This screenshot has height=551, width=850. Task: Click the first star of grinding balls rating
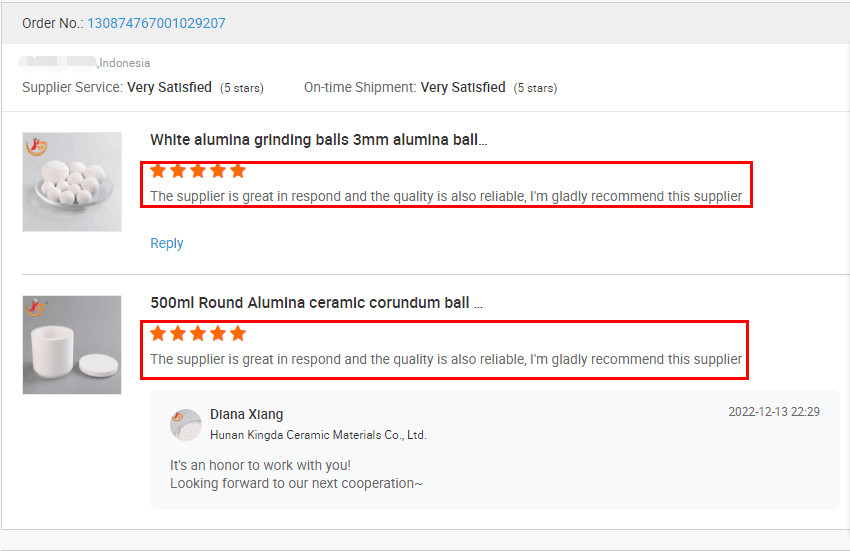coord(158,171)
